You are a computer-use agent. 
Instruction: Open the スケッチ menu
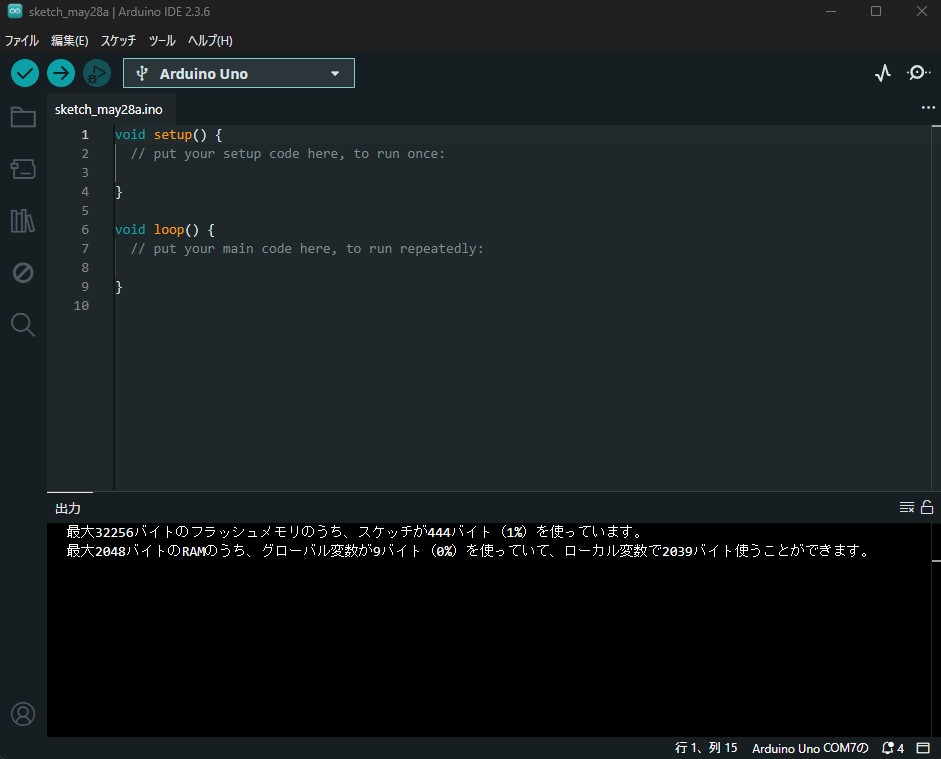click(118, 41)
